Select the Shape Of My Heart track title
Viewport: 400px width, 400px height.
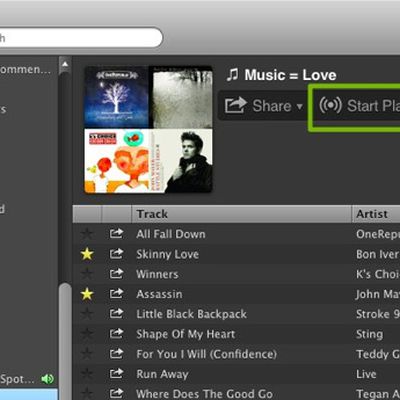pos(186,334)
